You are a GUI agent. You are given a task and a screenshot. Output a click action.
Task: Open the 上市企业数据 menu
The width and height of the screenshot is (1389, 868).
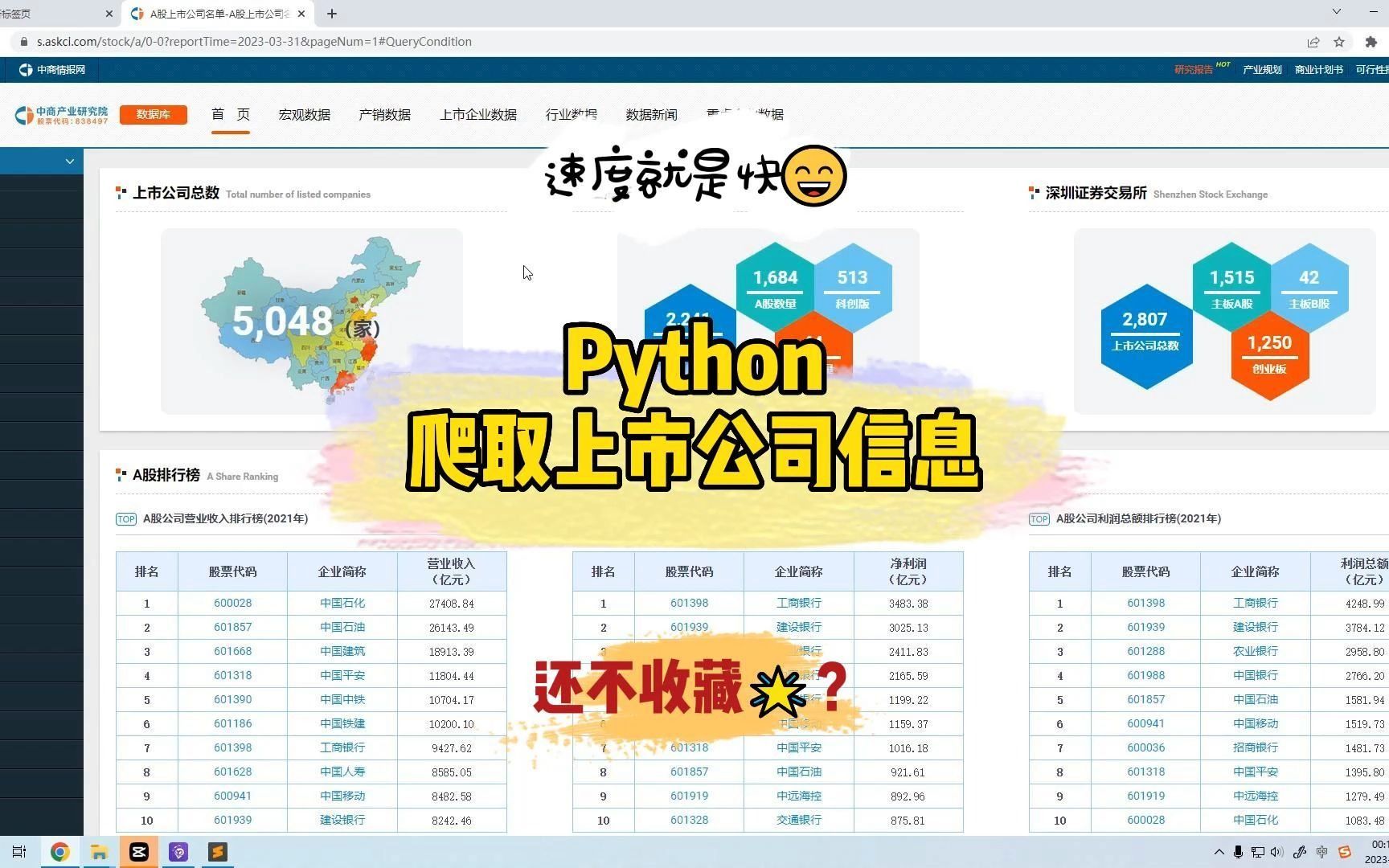click(478, 115)
